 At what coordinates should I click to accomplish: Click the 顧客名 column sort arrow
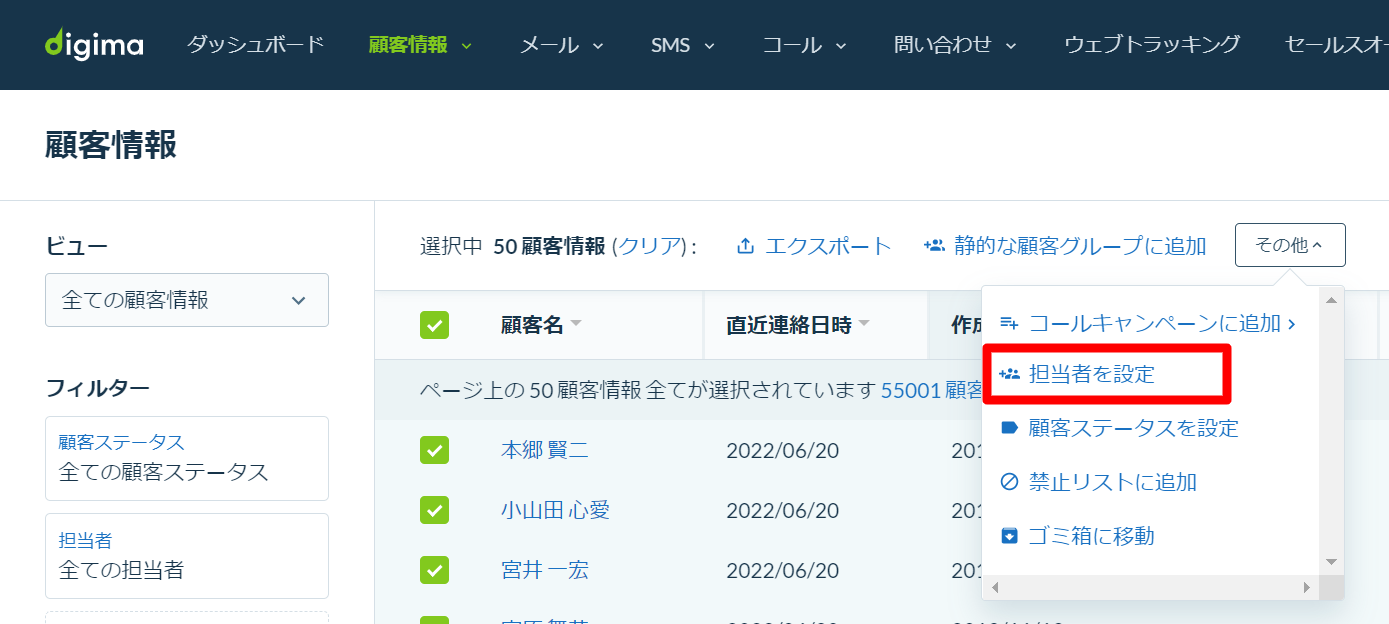pos(576,324)
